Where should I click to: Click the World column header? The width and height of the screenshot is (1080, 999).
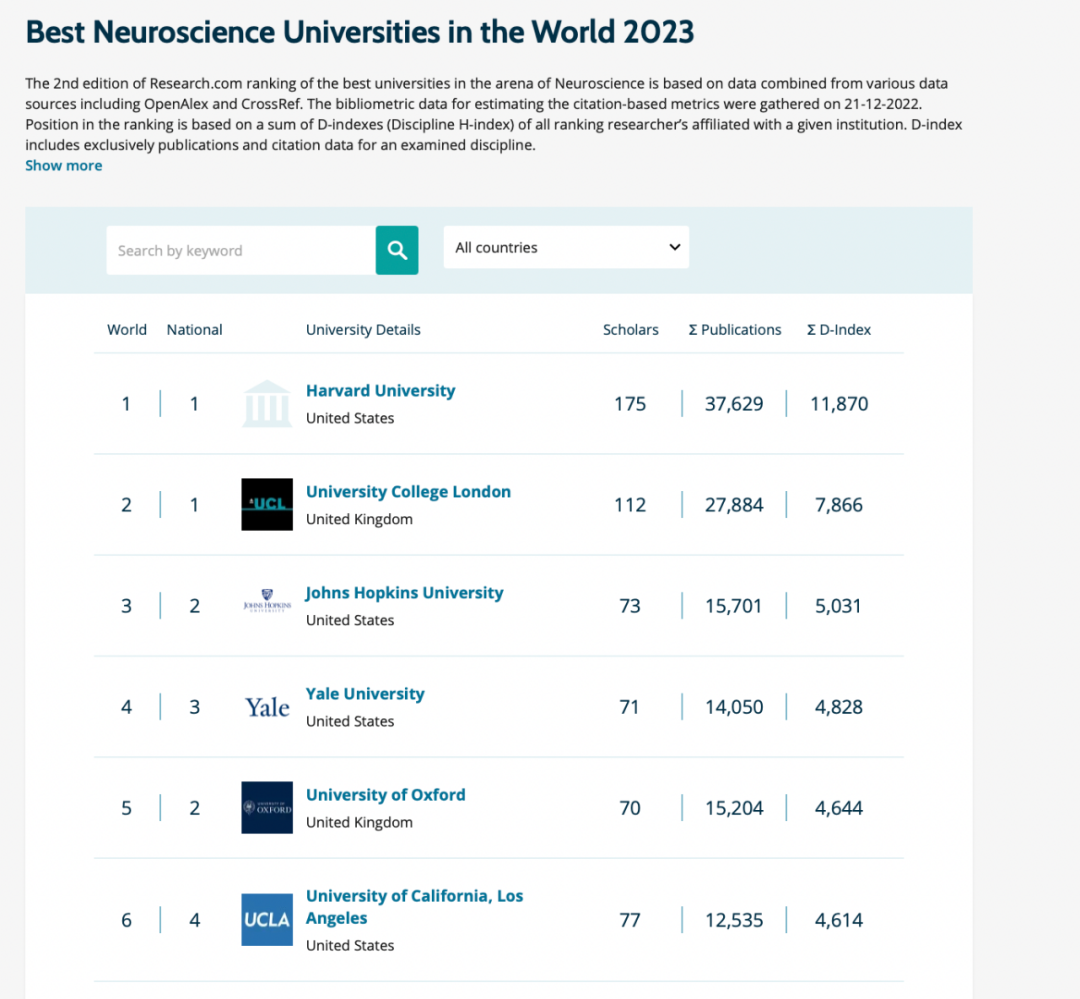pos(127,329)
